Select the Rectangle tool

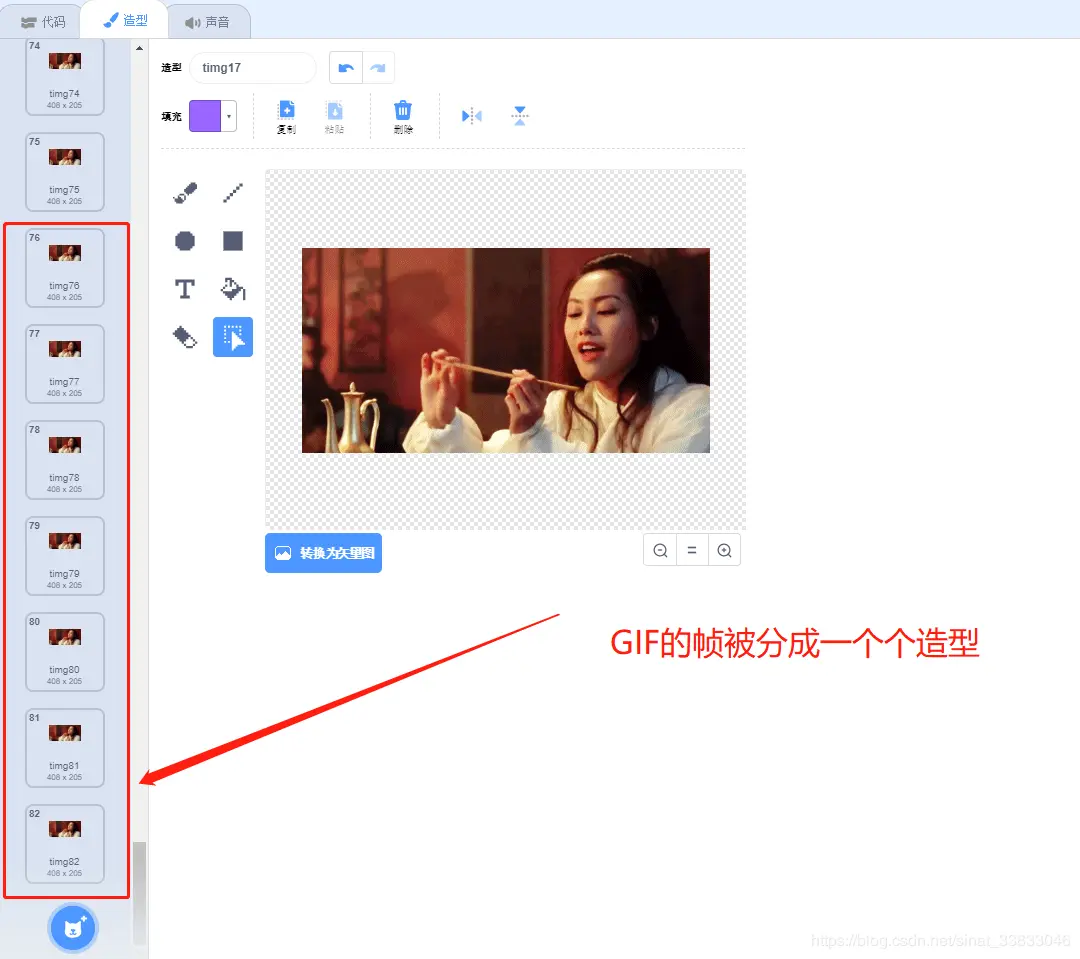233,241
